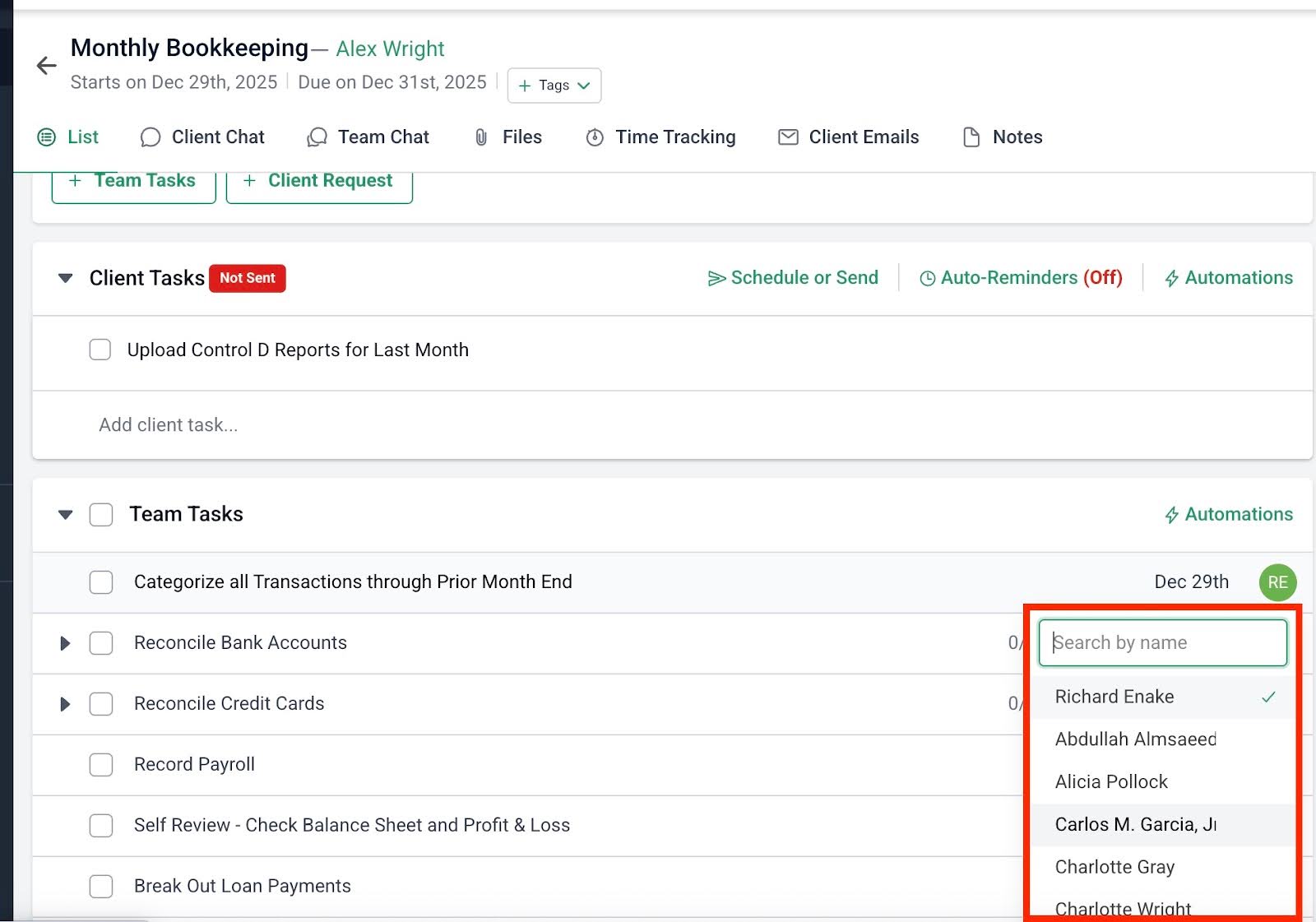Click the Client Request button
Viewport: 1316px width, 922px height.
click(319, 180)
